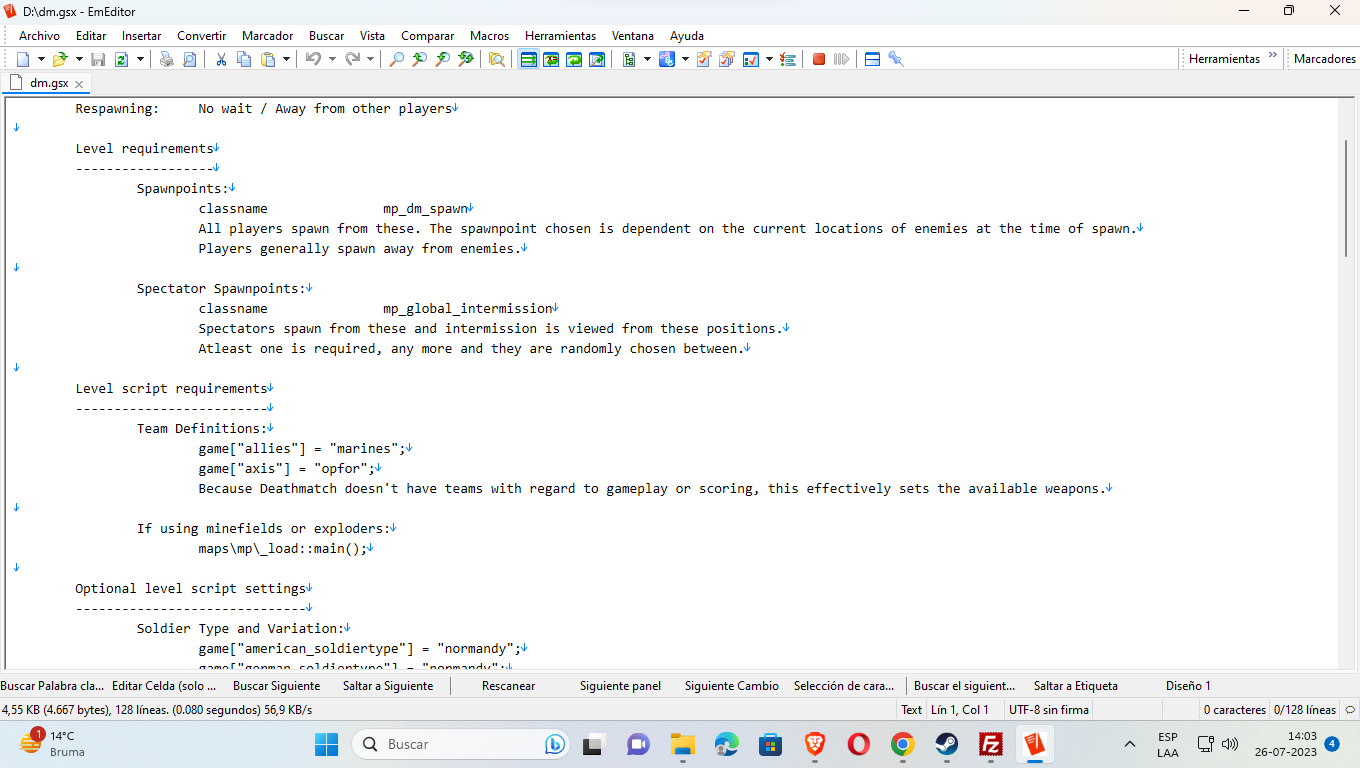This screenshot has width=1360, height=768.
Task: Click the Save file floppy icon
Action: pos(98,59)
